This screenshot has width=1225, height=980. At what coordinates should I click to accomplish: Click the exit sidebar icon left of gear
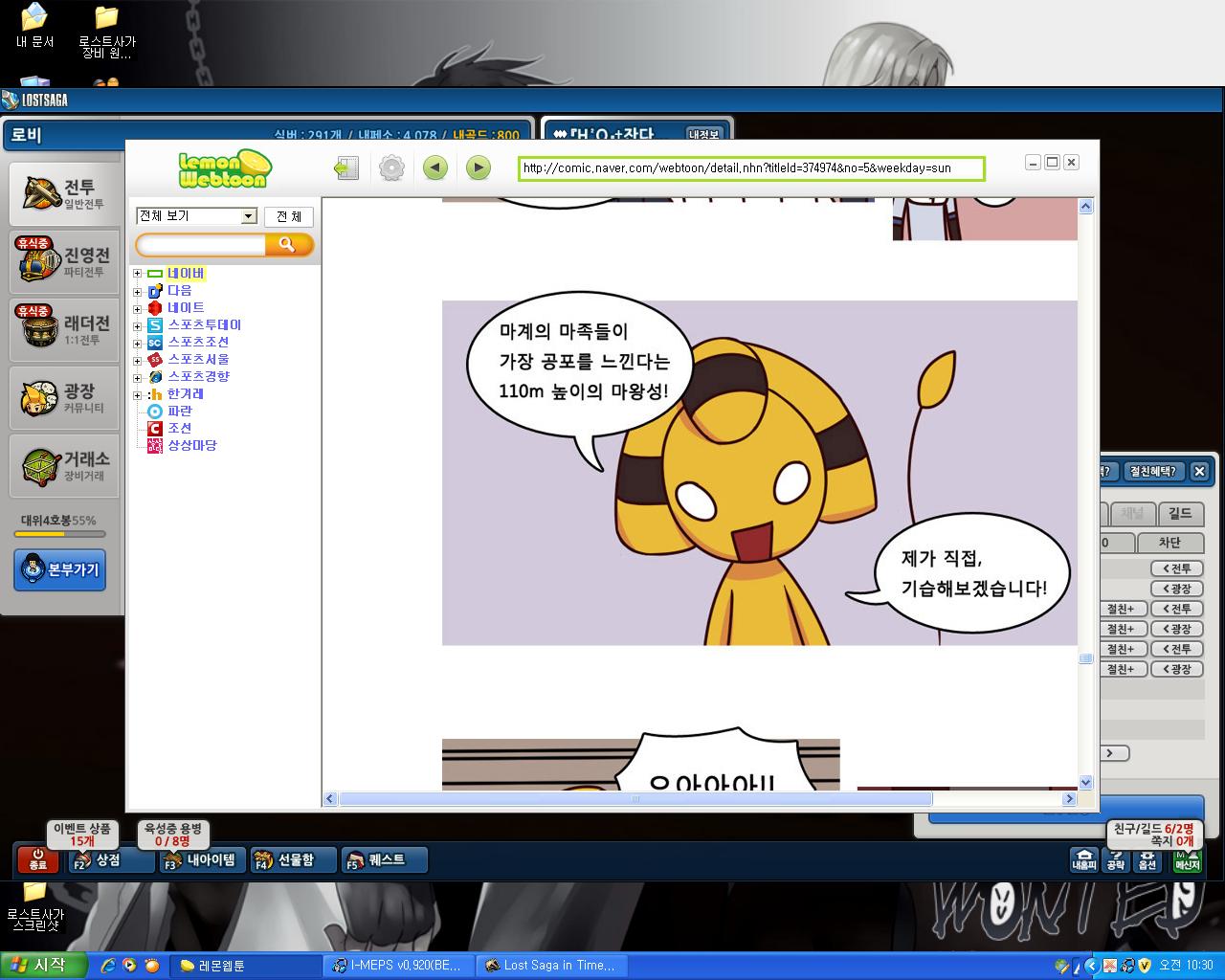tap(346, 168)
